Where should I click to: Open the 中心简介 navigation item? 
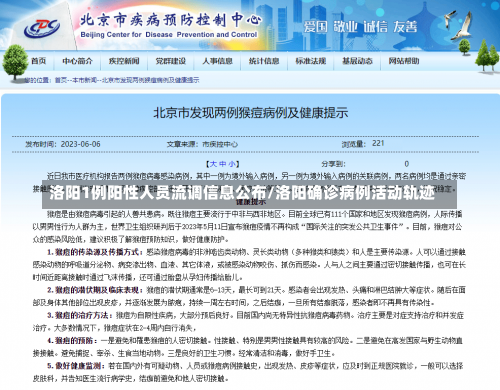(77, 61)
